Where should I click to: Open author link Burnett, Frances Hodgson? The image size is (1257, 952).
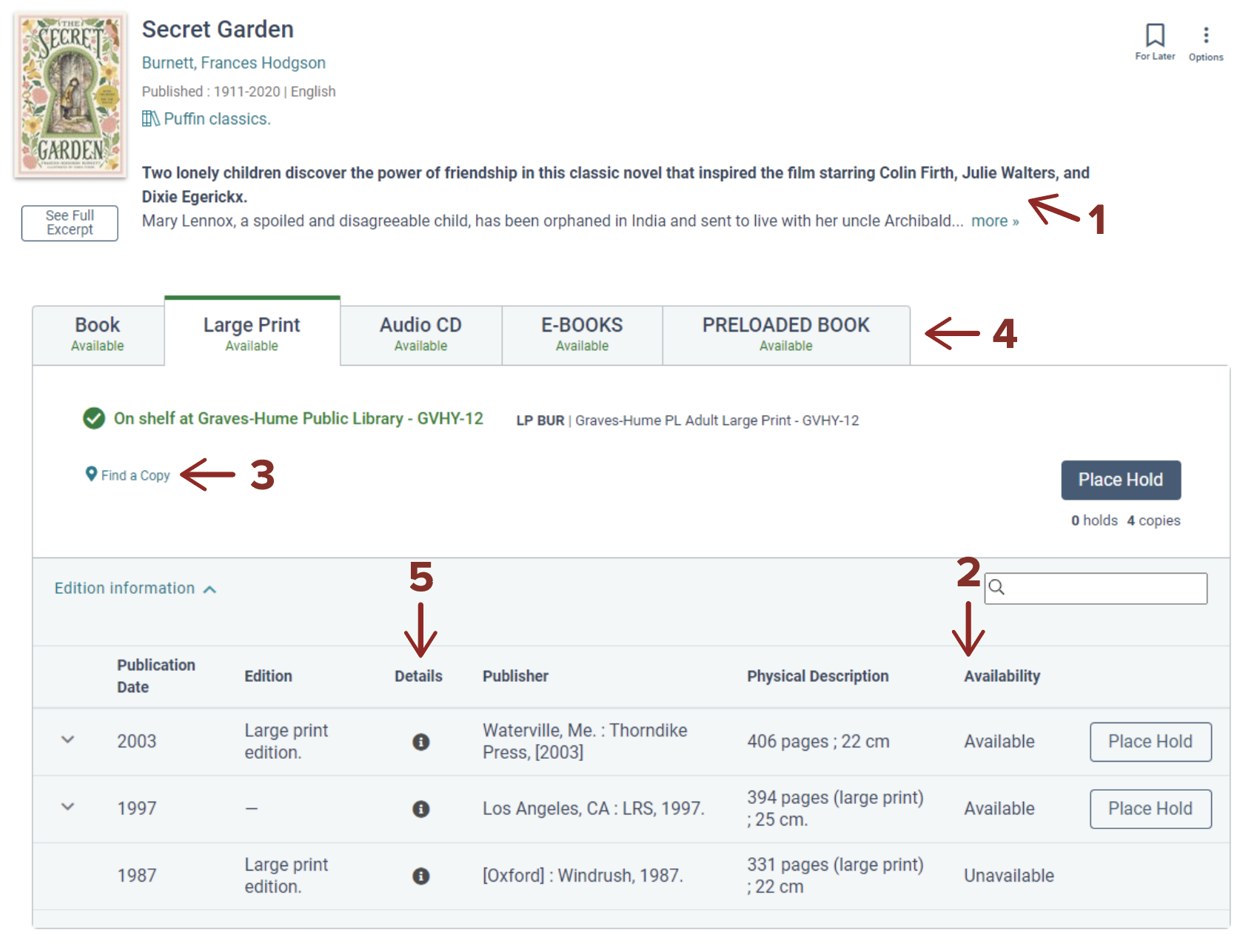[x=233, y=63]
